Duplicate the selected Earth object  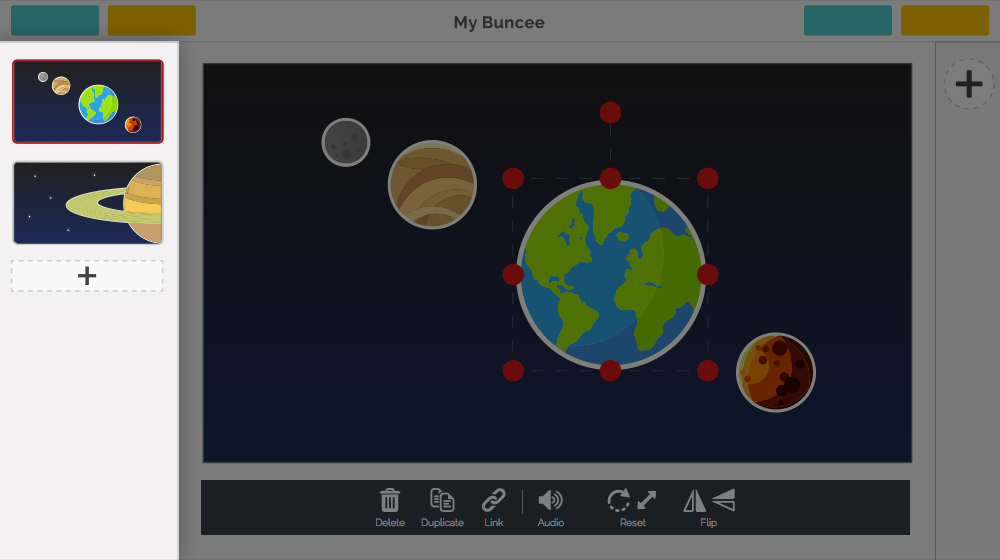coord(442,500)
